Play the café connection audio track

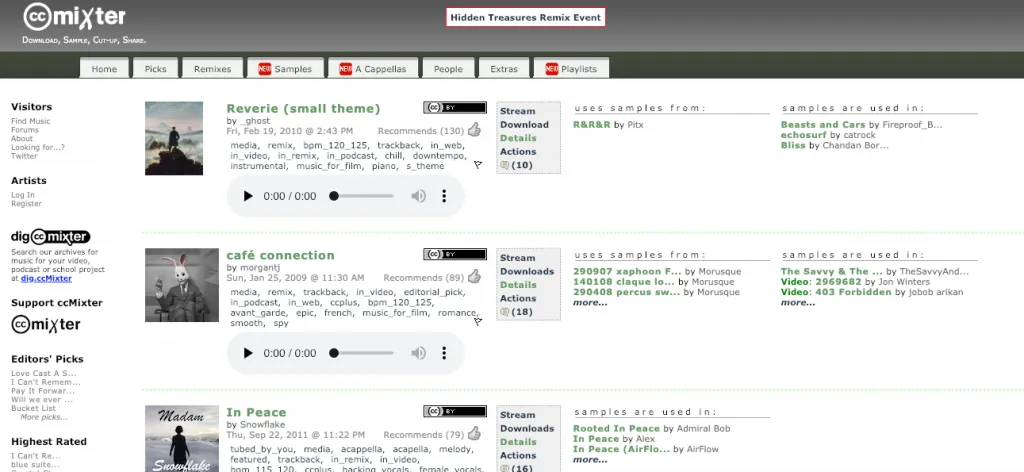tap(248, 353)
